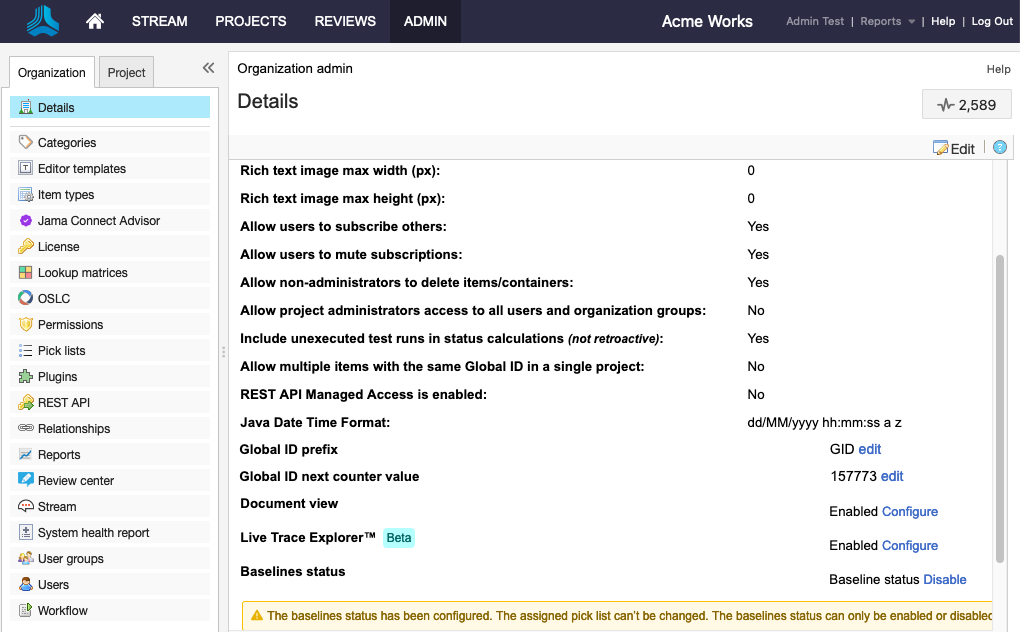Click the Users person icon

point(25,584)
